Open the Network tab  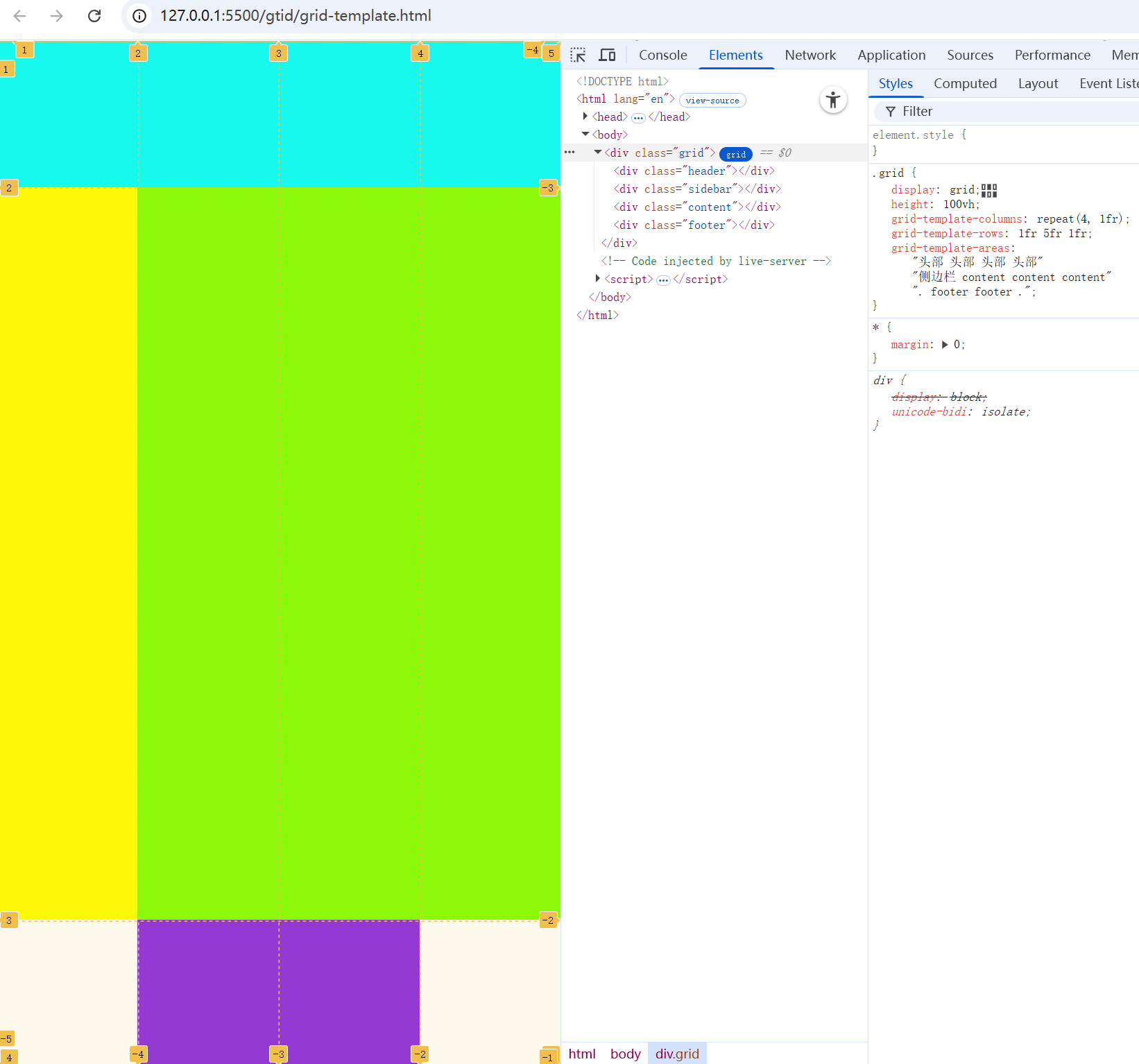[810, 55]
